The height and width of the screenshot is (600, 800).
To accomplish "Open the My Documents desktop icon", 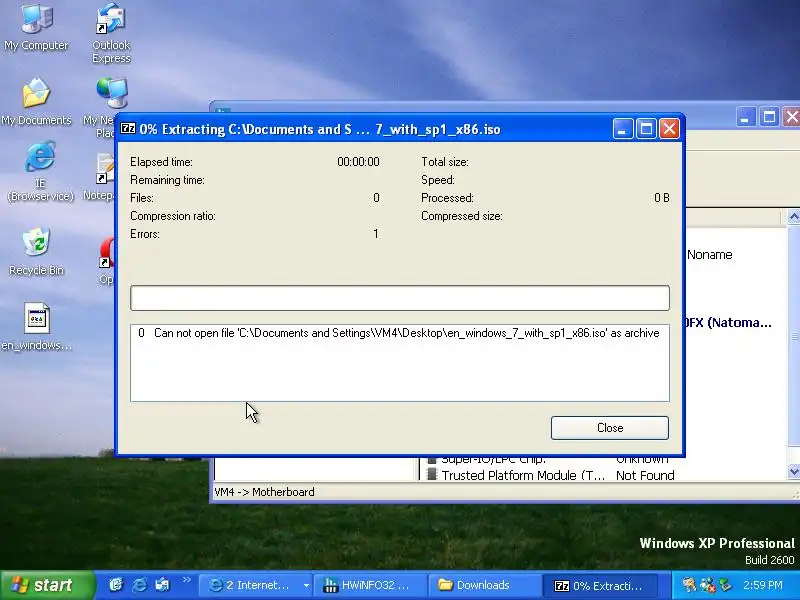I will (x=36, y=102).
